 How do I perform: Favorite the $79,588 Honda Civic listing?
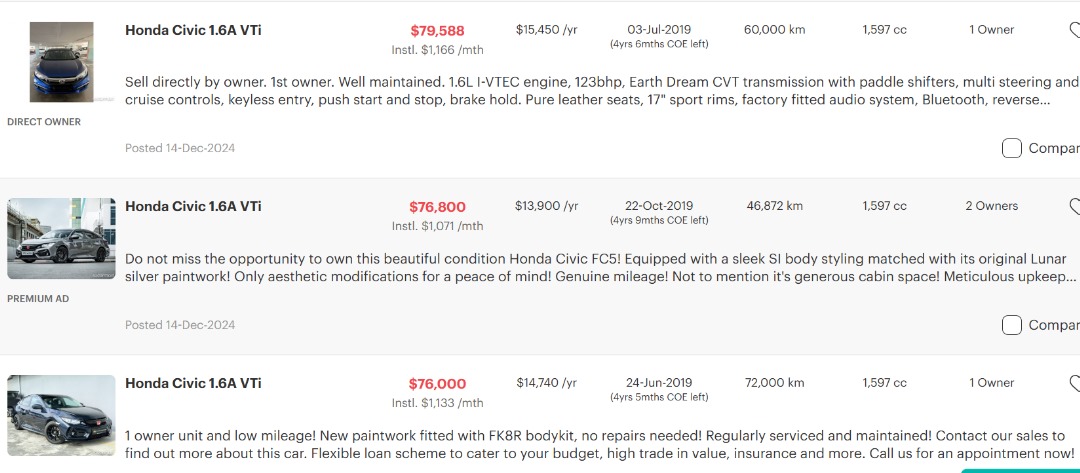pos(1075,31)
